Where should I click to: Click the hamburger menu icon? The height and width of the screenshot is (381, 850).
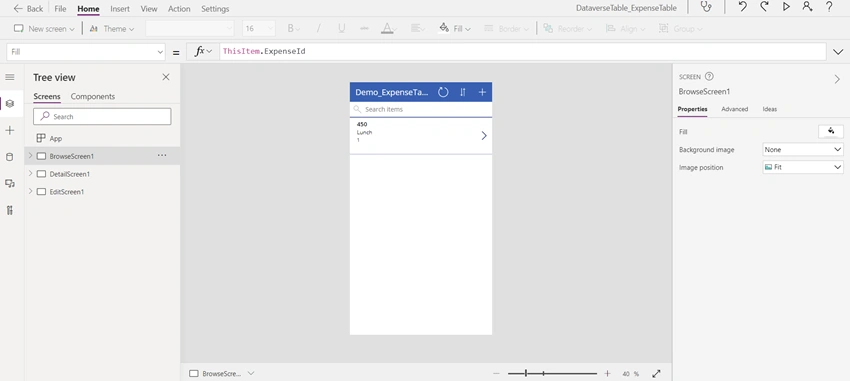click(10, 78)
